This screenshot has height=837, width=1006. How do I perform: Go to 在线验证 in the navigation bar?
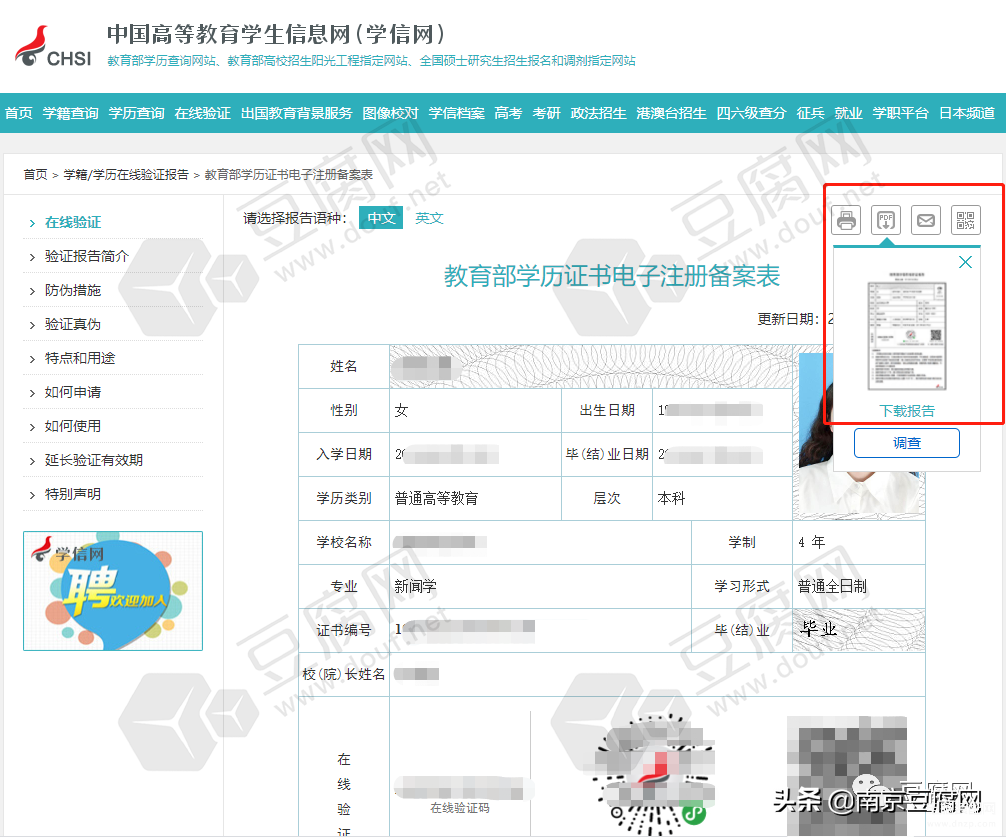[x=203, y=114]
